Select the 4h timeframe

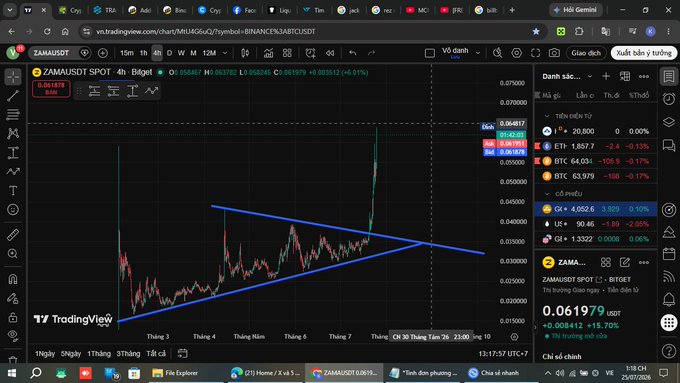pyautogui.click(x=157, y=53)
